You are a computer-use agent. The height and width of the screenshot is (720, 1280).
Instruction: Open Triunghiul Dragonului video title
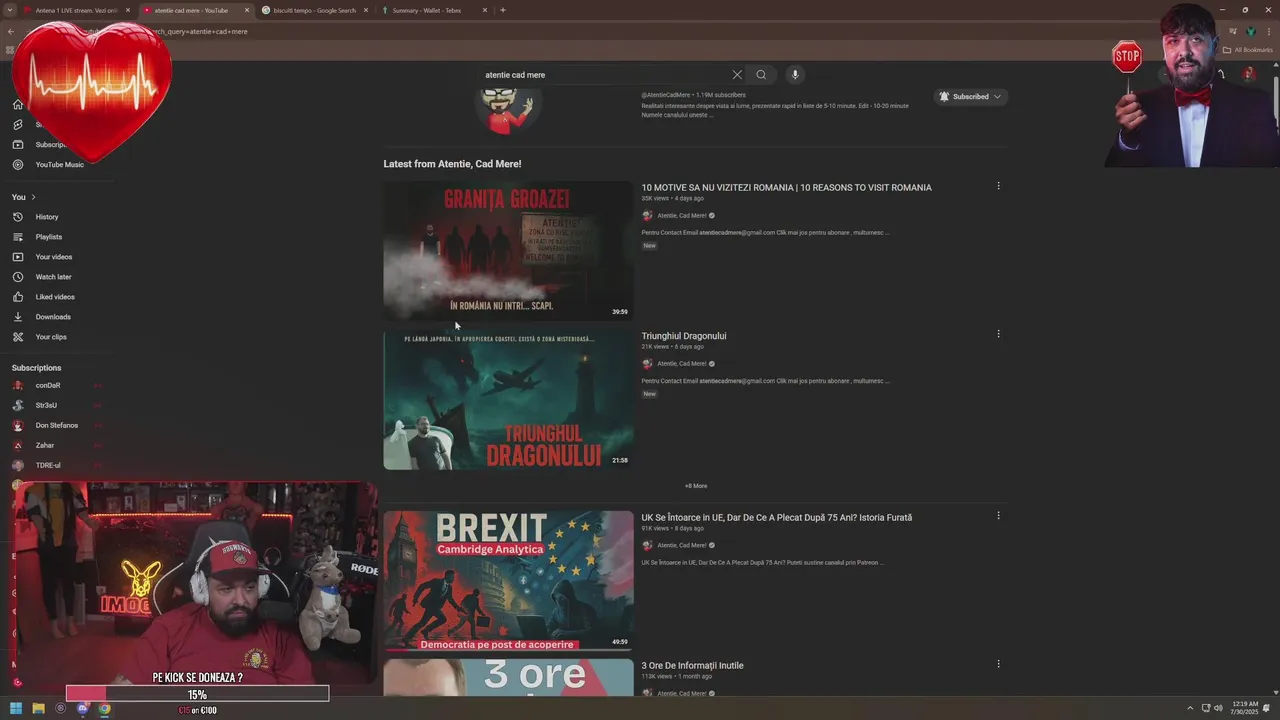(684, 336)
